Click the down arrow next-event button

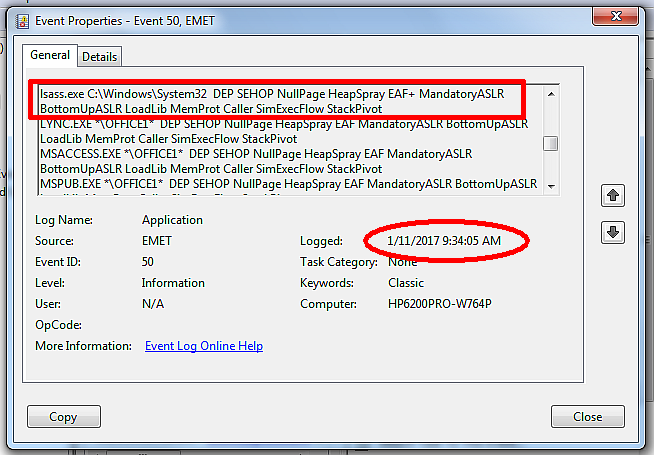tap(613, 232)
